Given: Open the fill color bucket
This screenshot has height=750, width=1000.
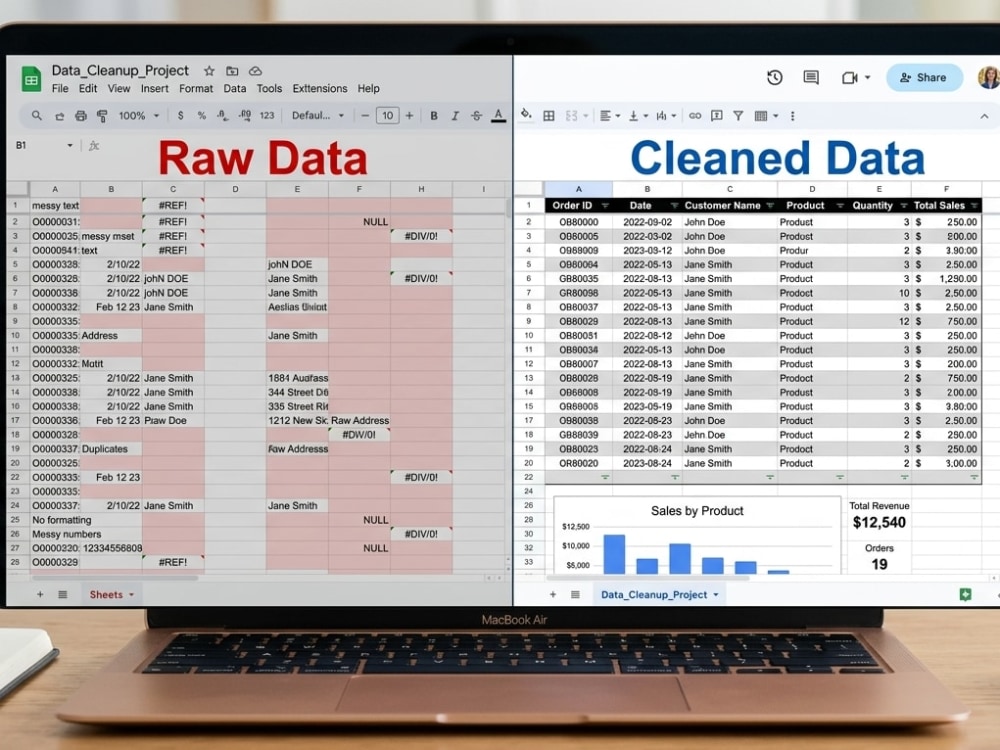Looking at the screenshot, I should (526, 115).
